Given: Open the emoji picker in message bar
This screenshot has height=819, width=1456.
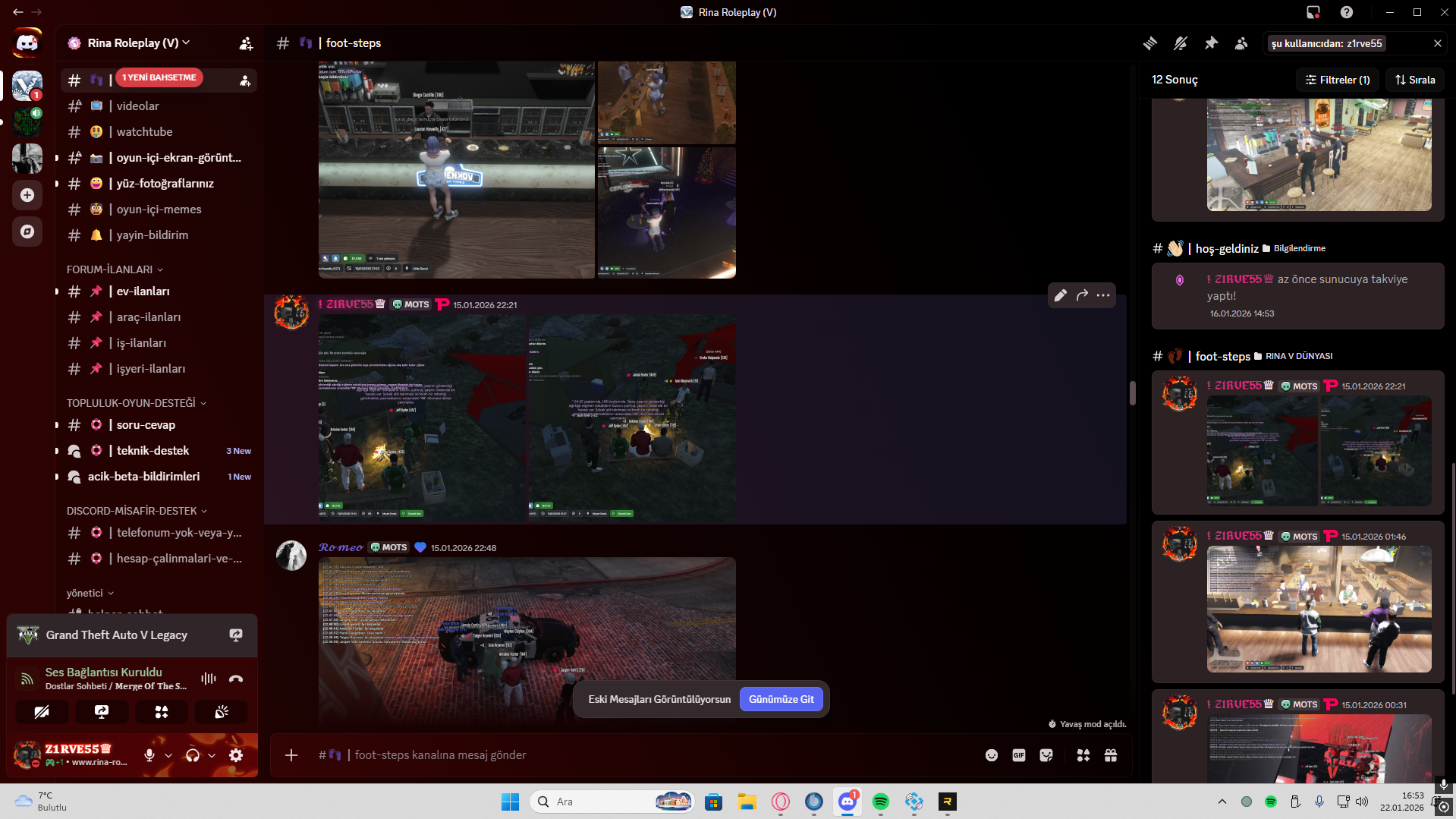Looking at the screenshot, I should pos(992,755).
